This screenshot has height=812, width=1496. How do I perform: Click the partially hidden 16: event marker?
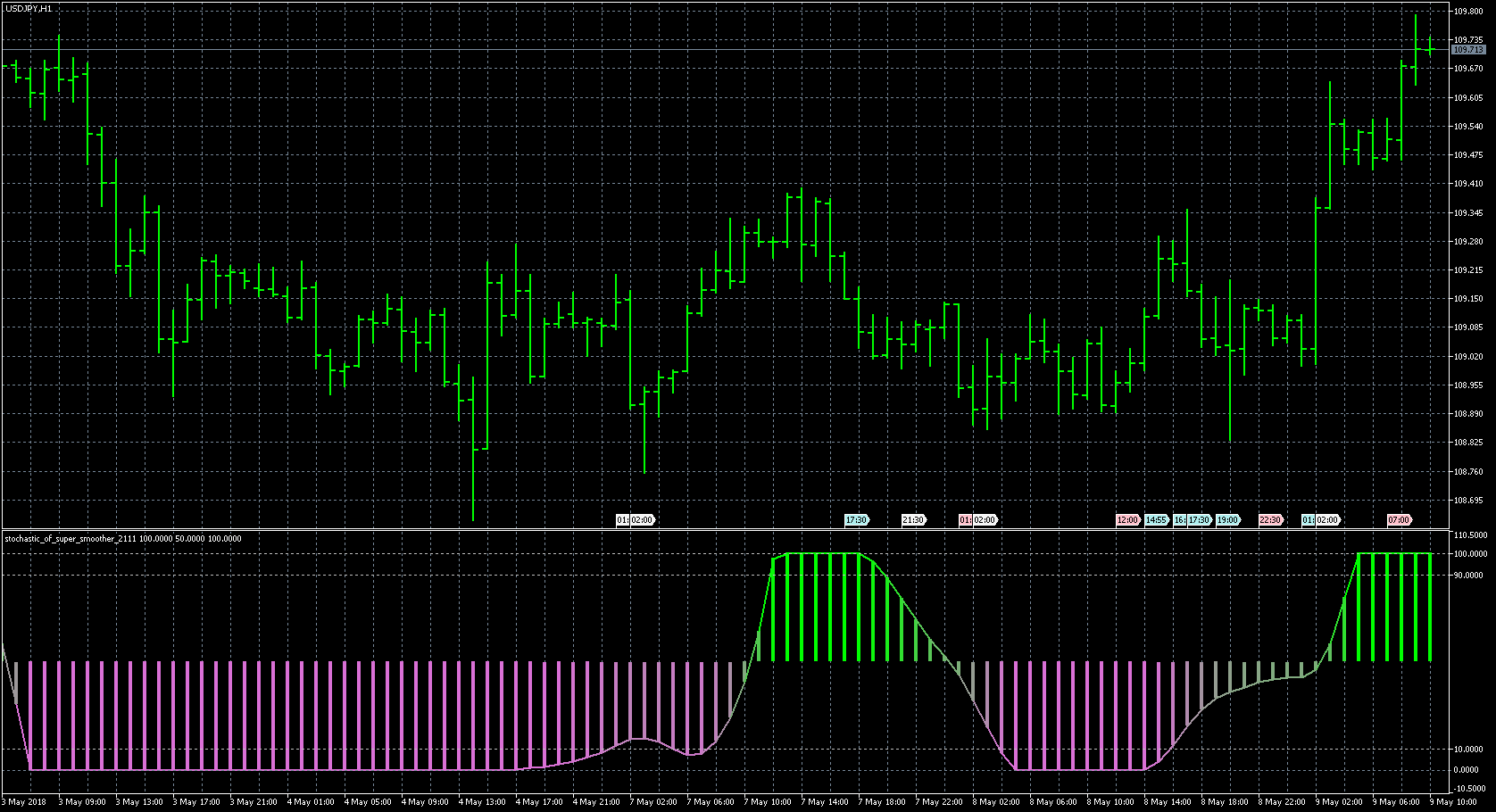[1179, 520]
